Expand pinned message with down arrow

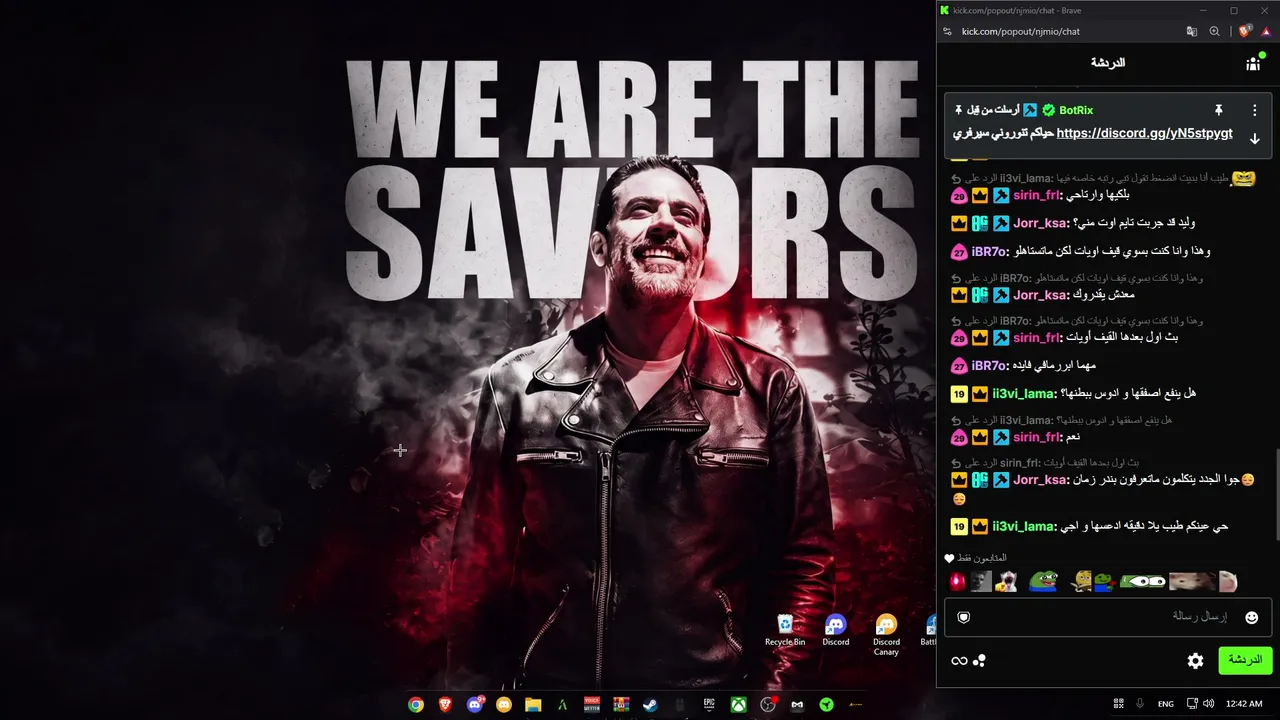[1254, 139]
